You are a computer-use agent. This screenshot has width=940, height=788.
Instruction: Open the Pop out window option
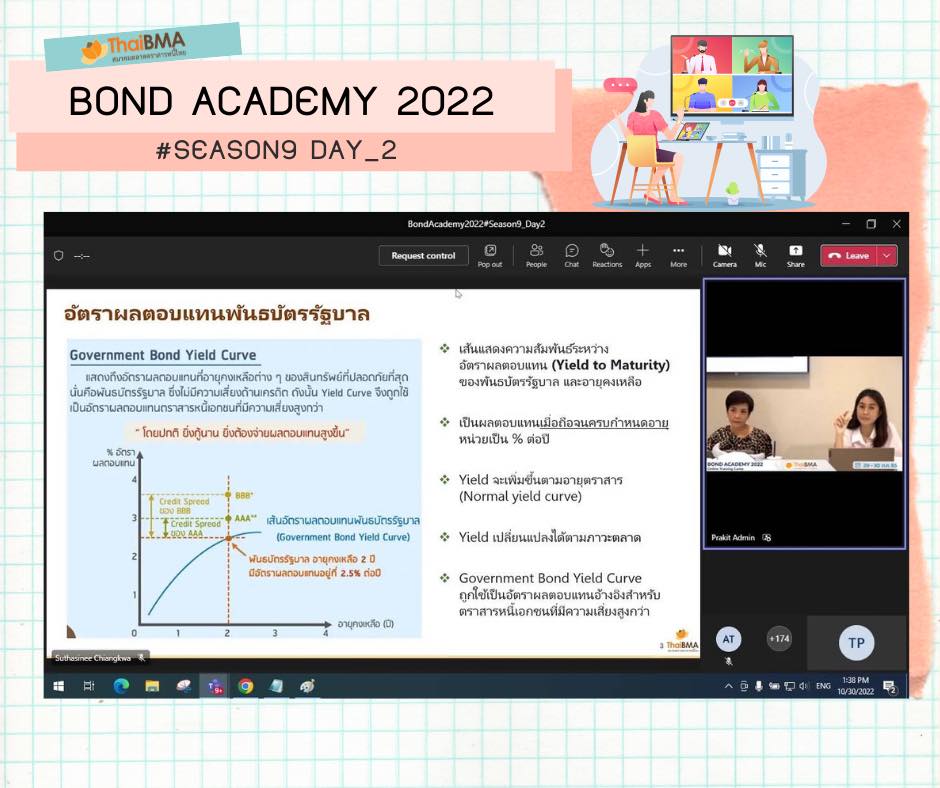coord(490,255)
